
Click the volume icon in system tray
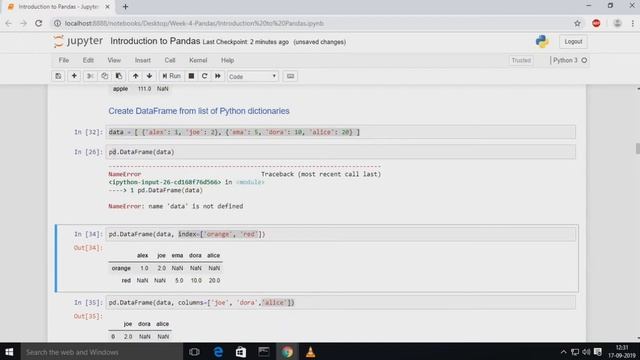click(x=586, y=352)
